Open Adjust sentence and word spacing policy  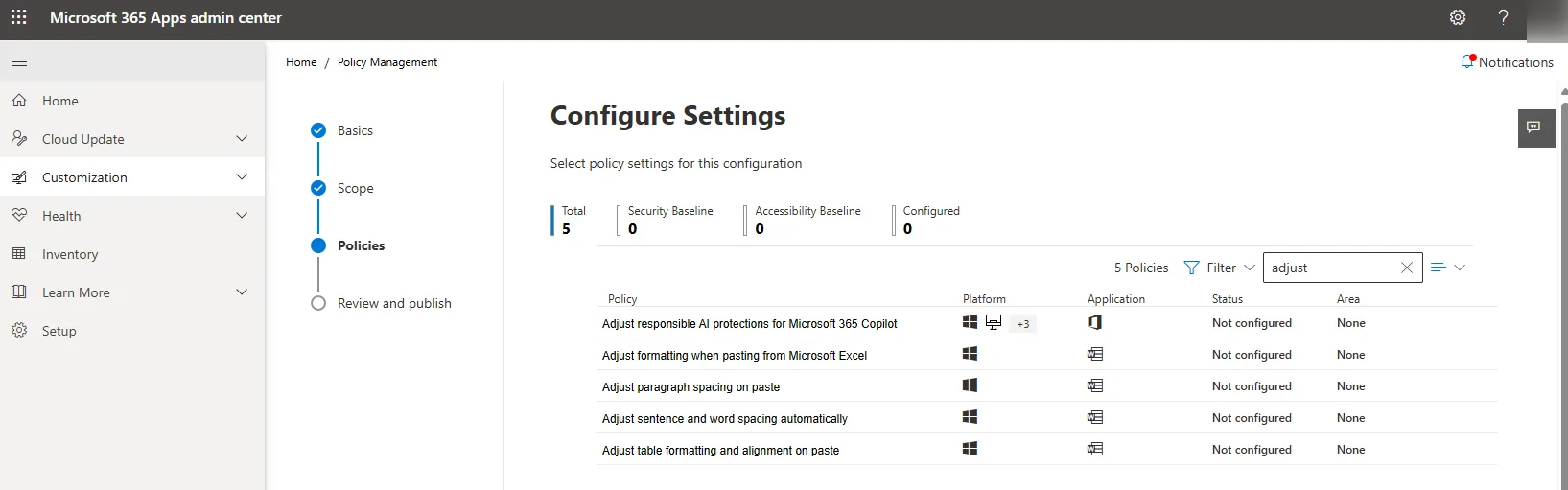pyautogui.click(x=725, y=419)
